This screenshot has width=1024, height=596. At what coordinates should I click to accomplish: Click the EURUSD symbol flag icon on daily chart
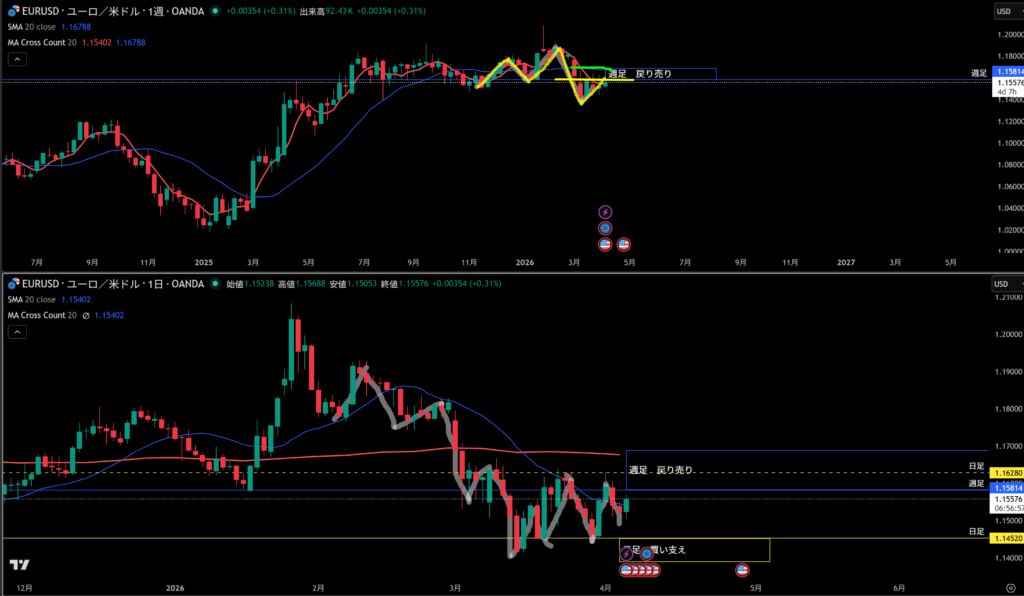[x=12, y=284]
